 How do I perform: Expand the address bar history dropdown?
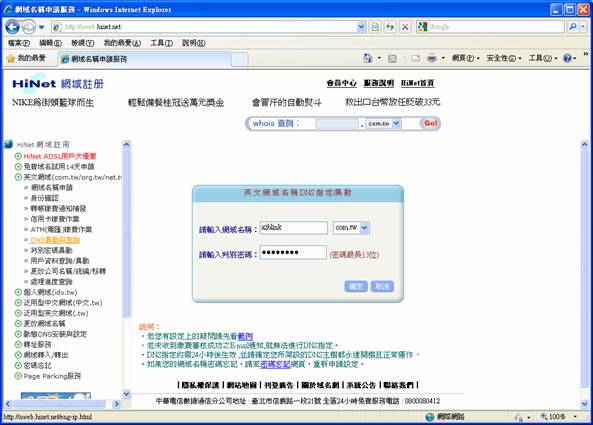tap(361, 27)
